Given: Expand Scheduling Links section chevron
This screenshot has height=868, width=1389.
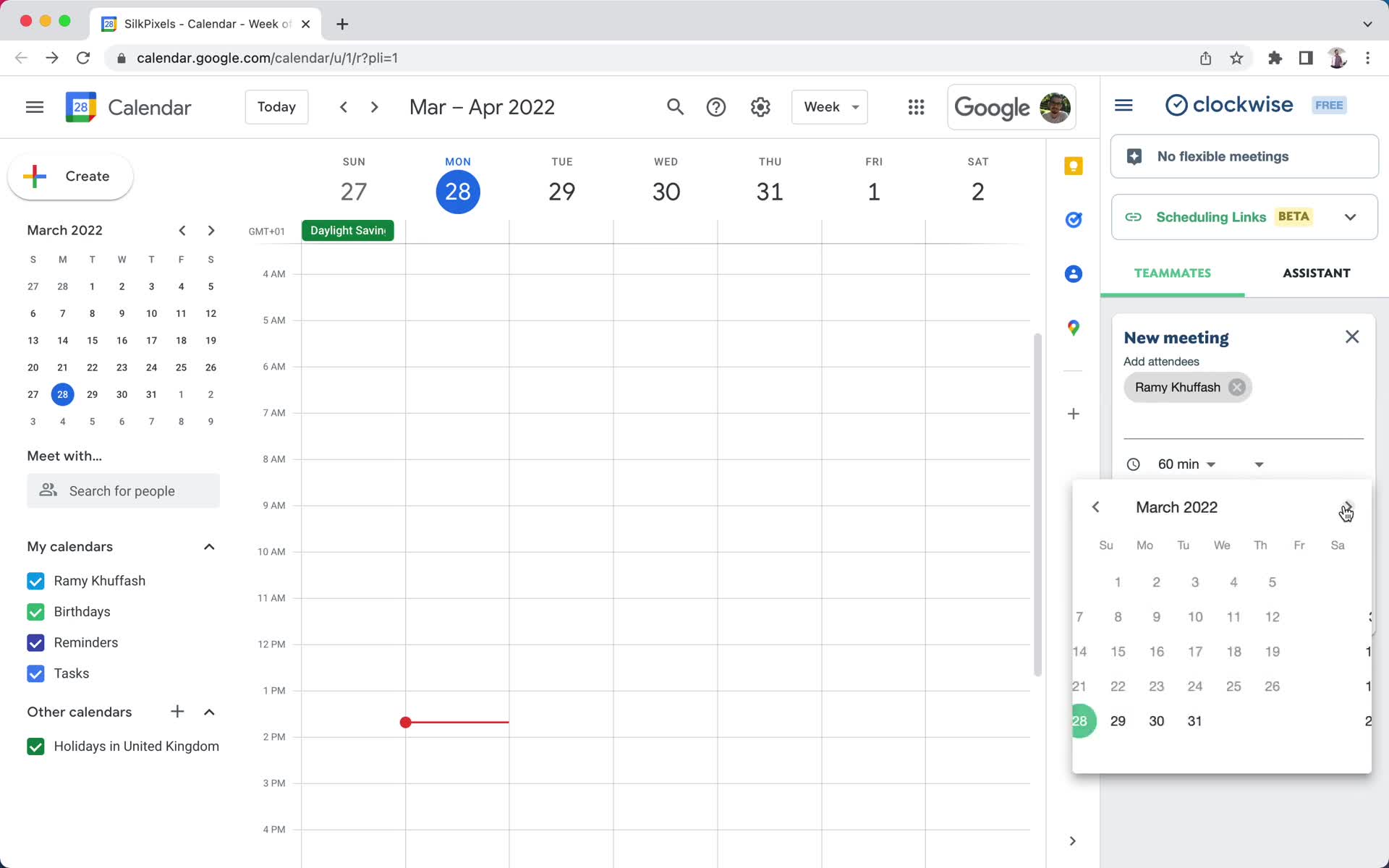Looking at the screenshot, I should (x=1350, y=217).
